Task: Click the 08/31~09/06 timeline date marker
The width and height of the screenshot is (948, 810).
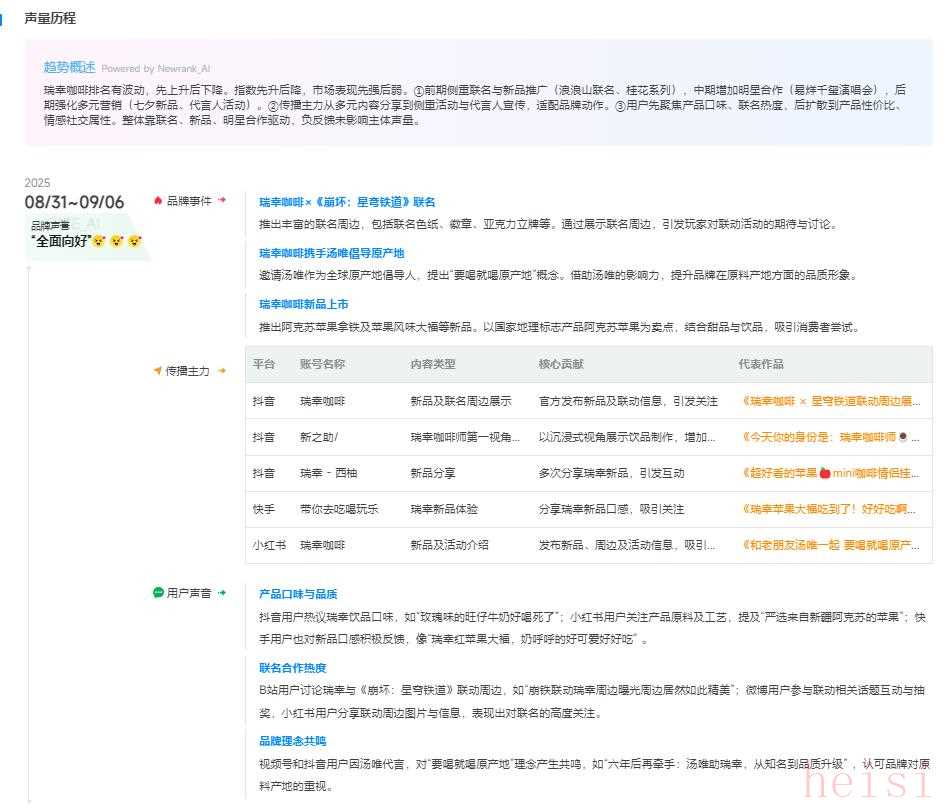Action: [x=75, y=202]
